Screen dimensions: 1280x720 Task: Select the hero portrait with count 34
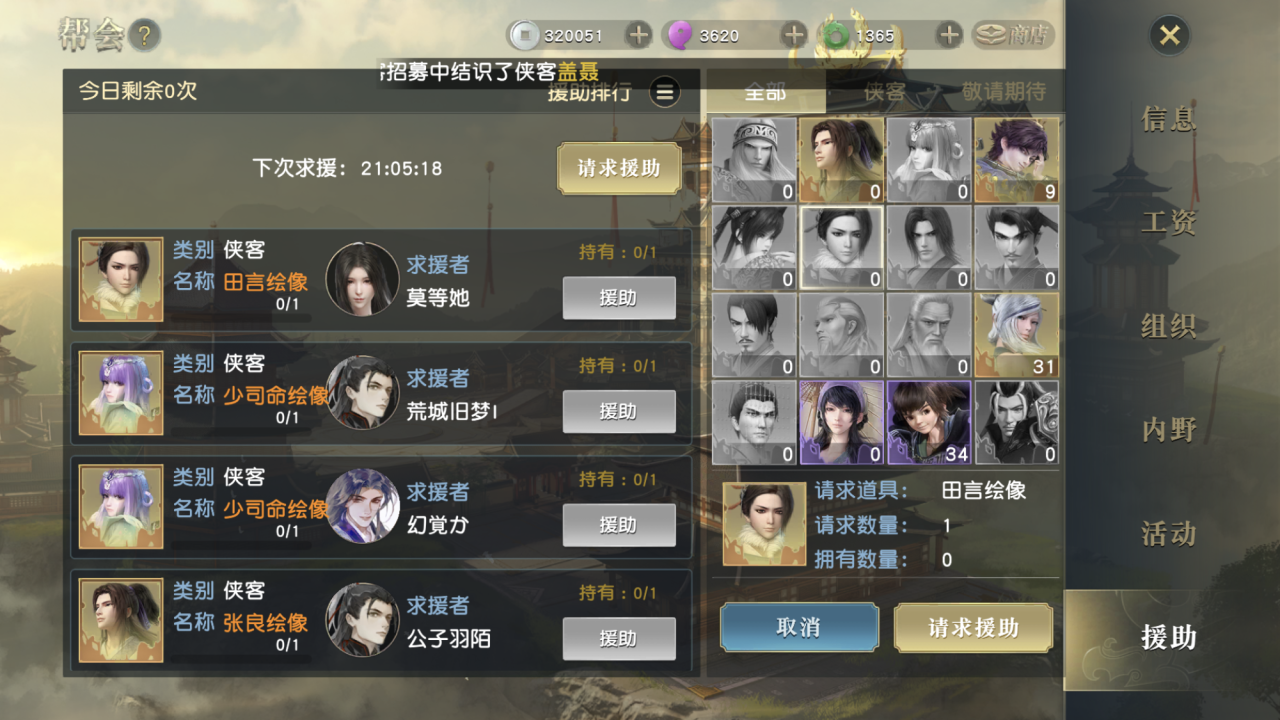(929, 422)
